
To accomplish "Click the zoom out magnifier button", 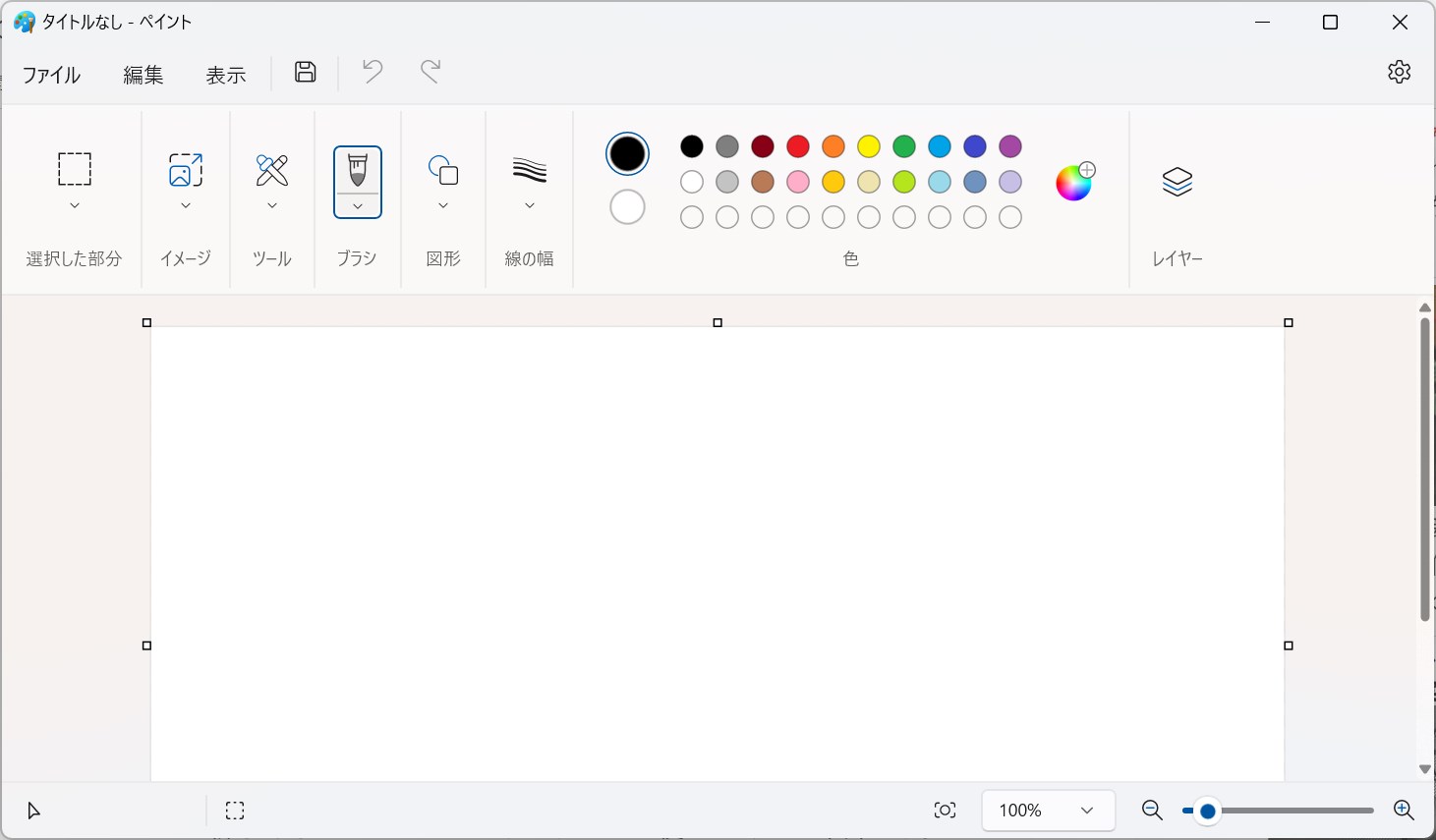I will pos(1152,811).
